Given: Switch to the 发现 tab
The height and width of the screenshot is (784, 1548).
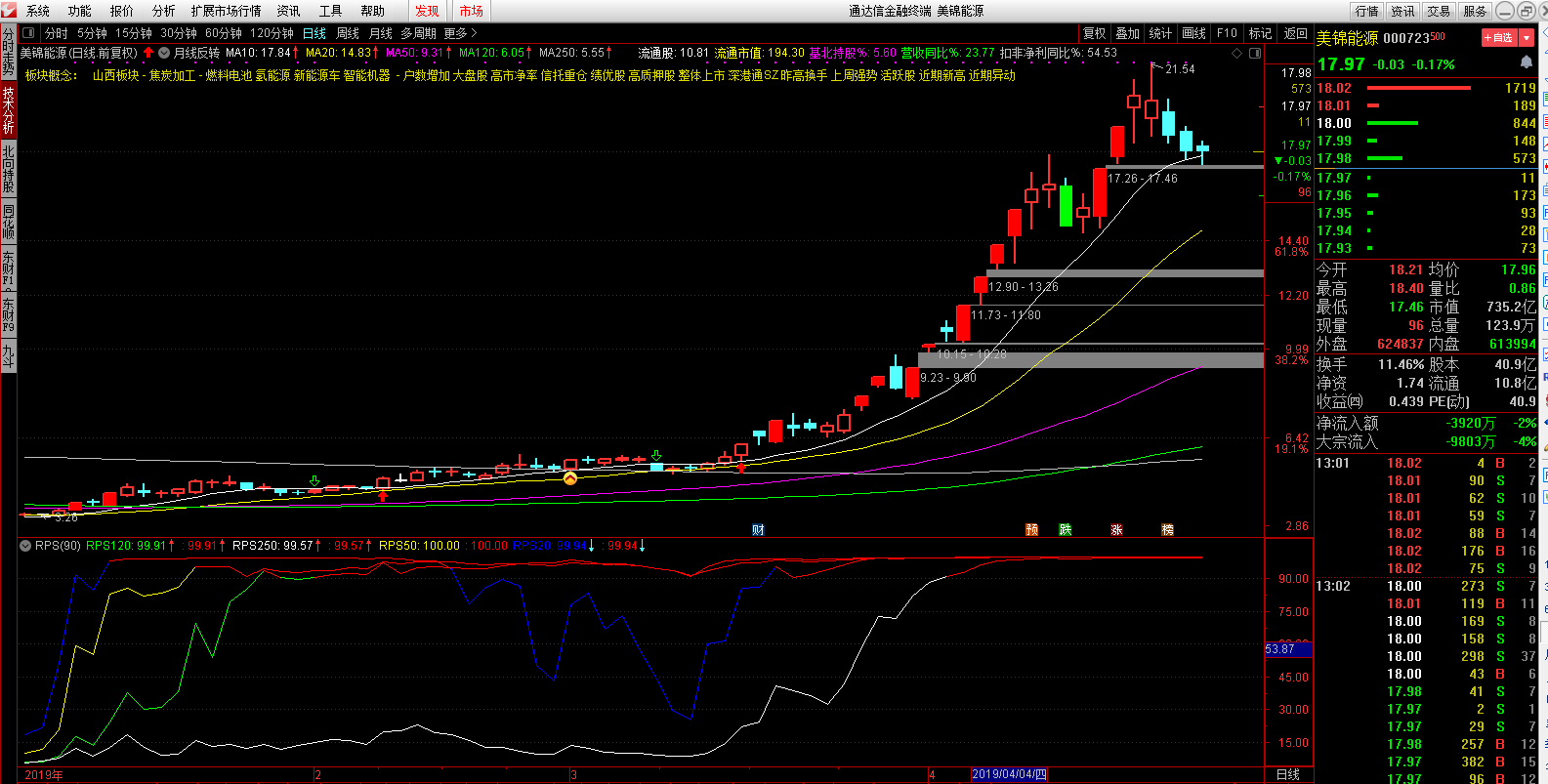Looking at the screenshot, I should [x=427, y=11].
